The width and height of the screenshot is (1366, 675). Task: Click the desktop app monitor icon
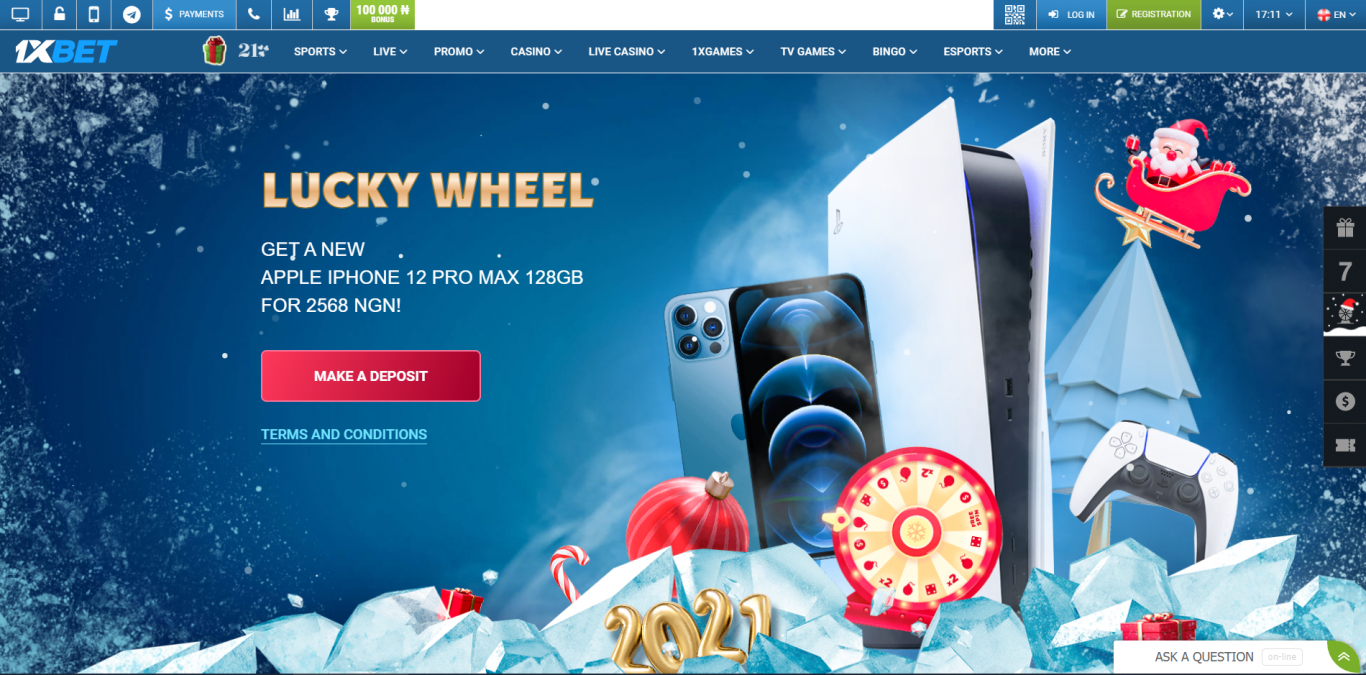[x=20, y=14]
